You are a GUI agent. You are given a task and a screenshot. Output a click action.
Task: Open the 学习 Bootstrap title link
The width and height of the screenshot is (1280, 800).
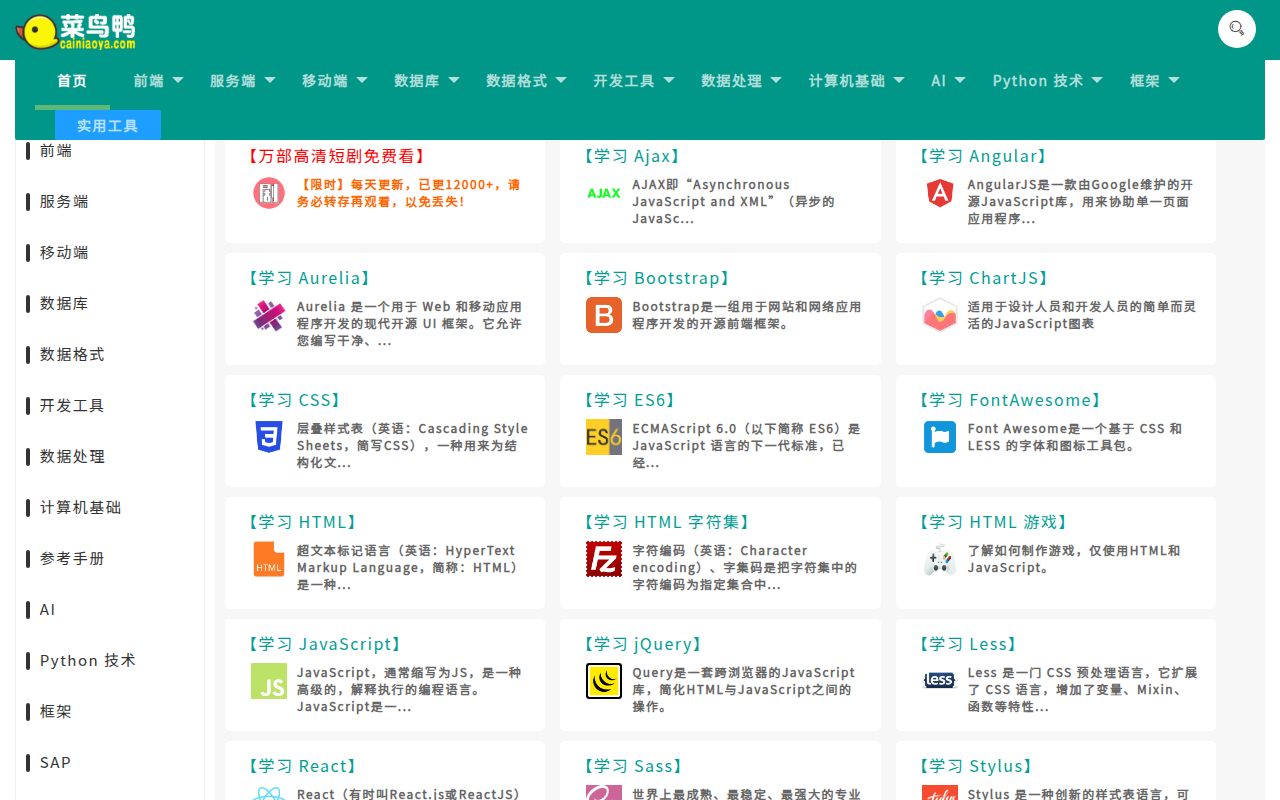point(657,278)
